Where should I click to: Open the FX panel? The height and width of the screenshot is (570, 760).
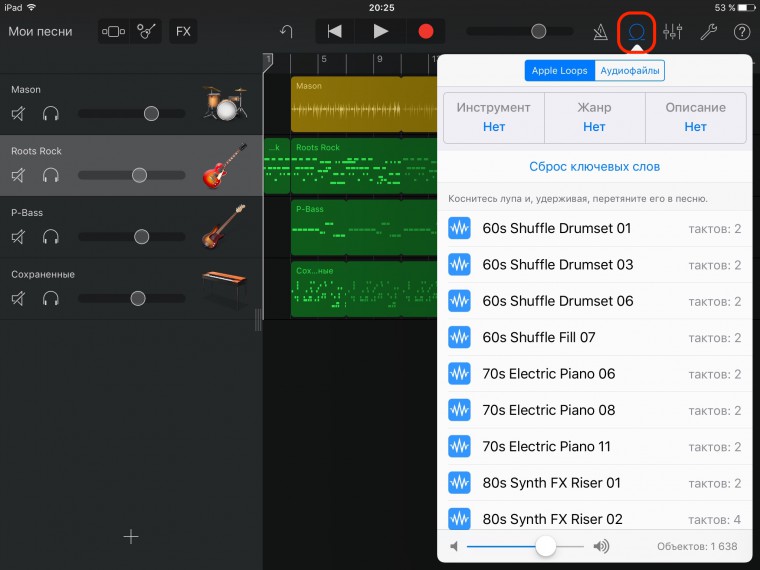click(183, 31)
